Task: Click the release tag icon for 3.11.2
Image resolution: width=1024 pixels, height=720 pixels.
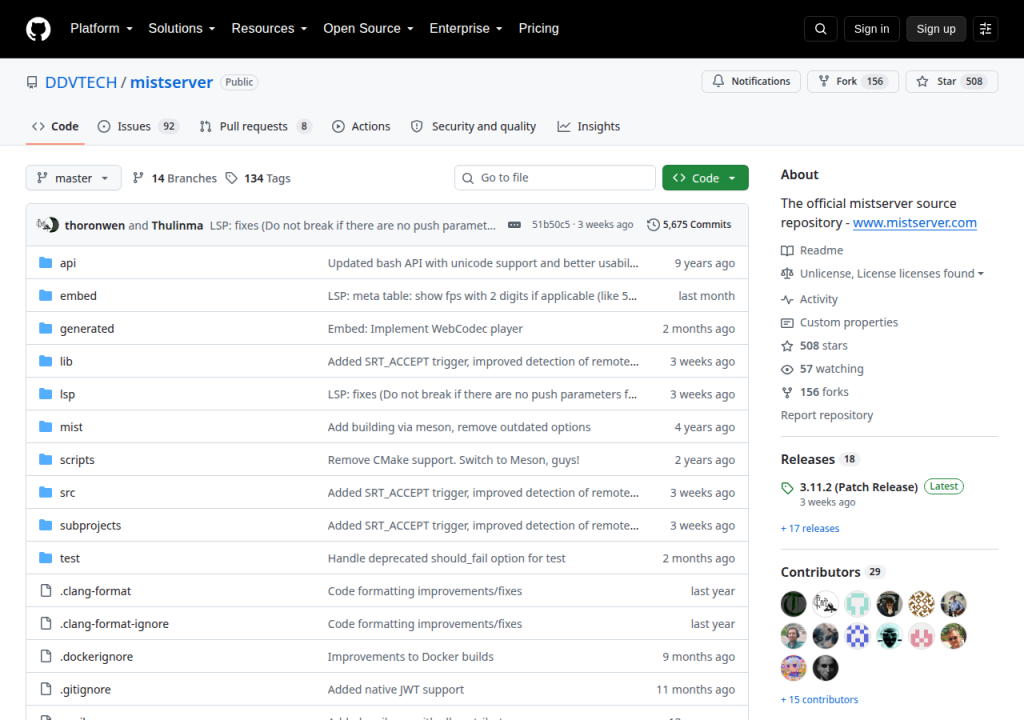Action: point(787,487)
